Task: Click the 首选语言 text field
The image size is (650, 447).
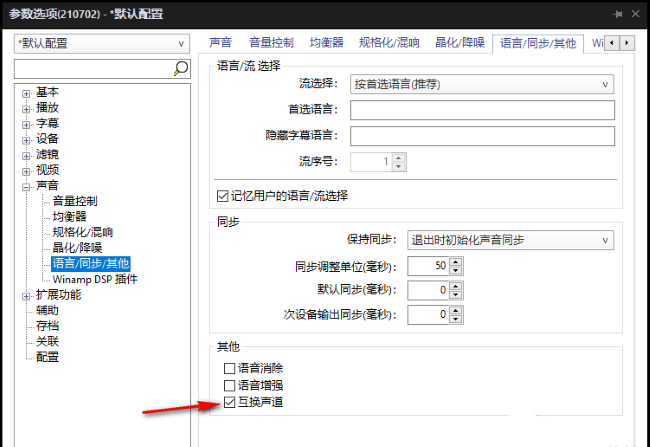Action: [x=482, y=110]
